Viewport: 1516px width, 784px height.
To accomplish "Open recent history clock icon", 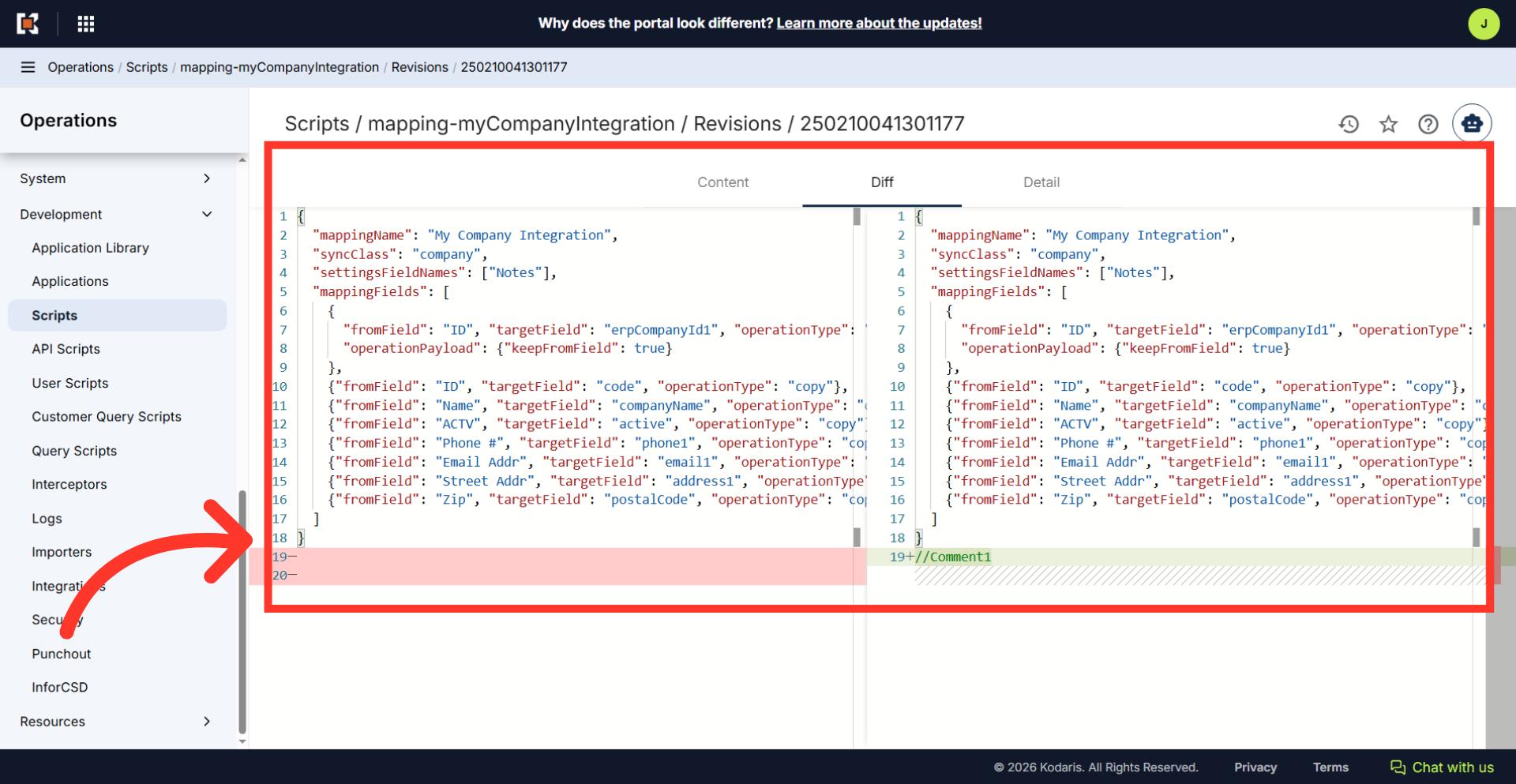I will (x=1349, y=124).
